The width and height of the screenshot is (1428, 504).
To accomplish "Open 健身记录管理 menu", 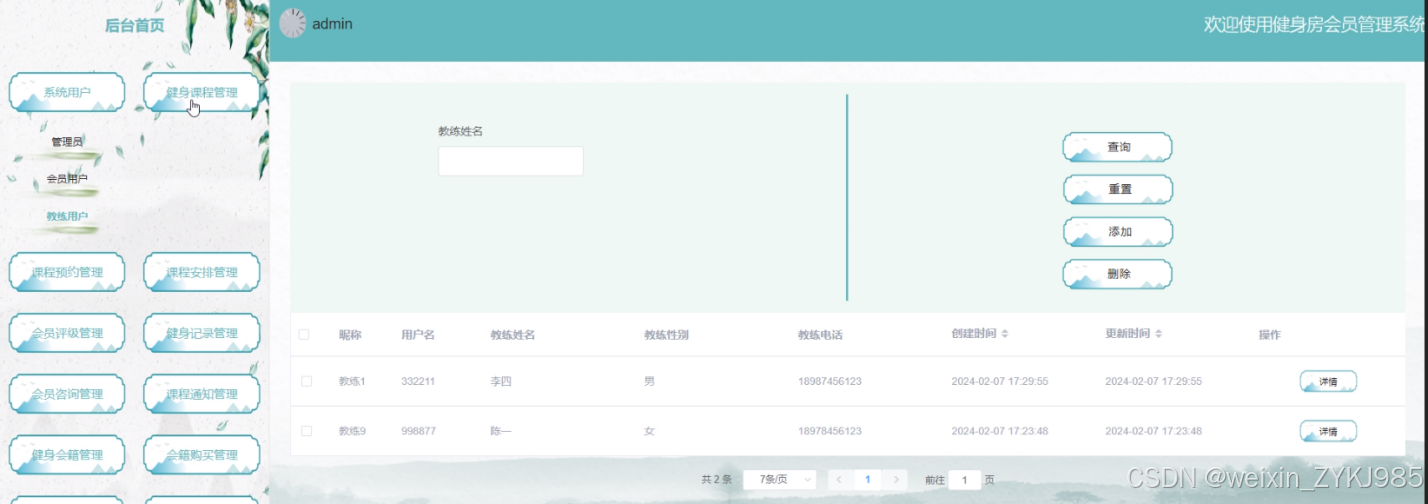I will pos(202,333).
